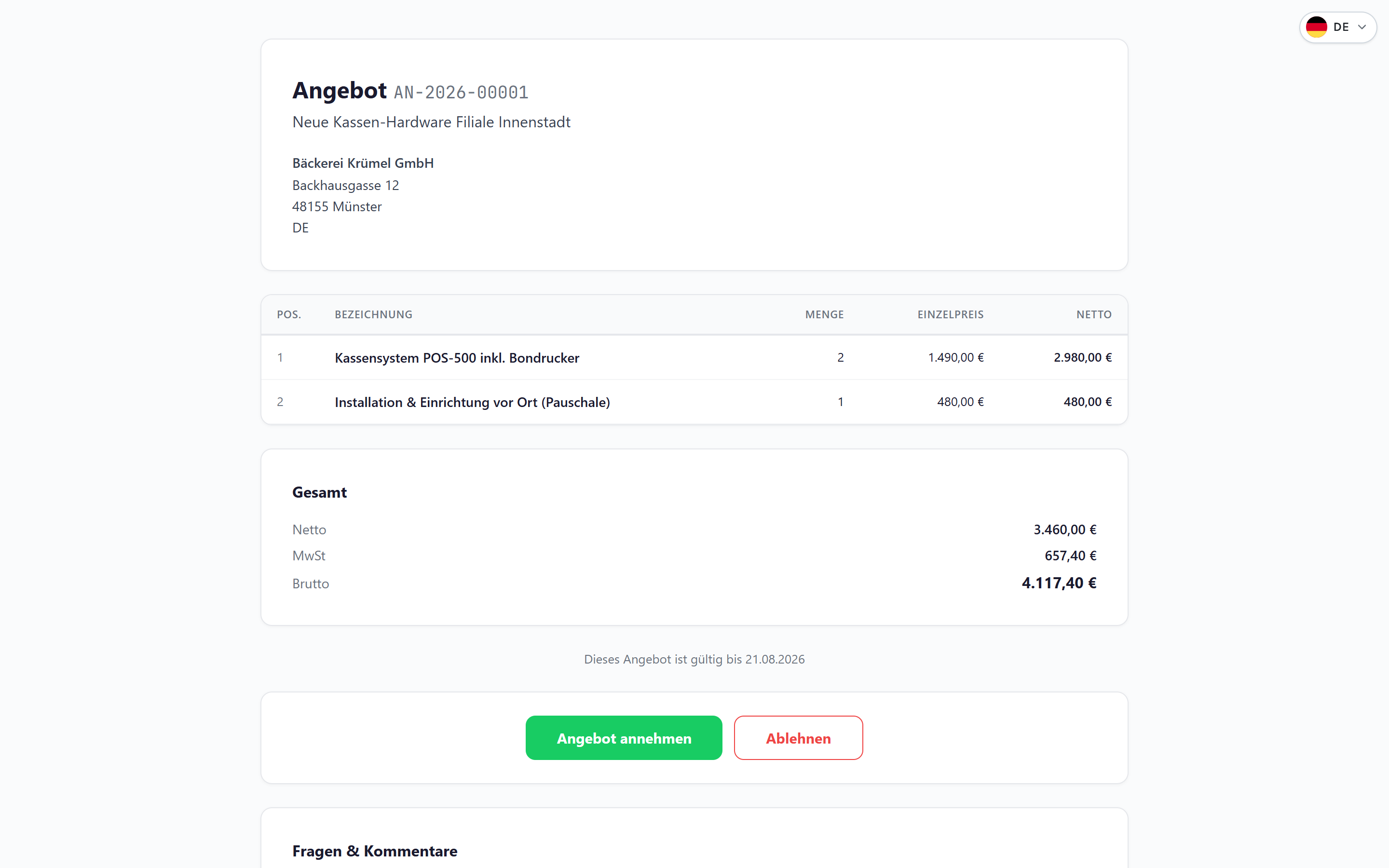1389x868 pixels.
Task: Click the German flag icon
Action: [x=1316, y=27]
